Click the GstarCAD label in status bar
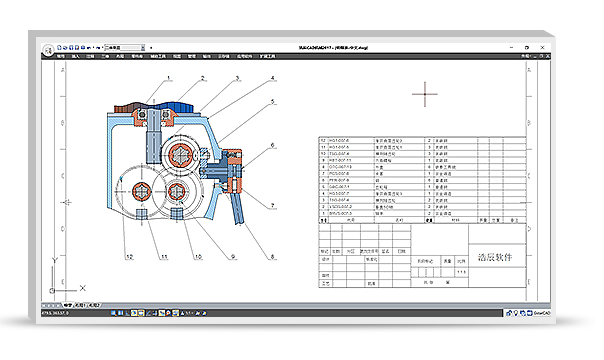The height and width of the screenshot is (360, 604). click(x=541, y=313)
